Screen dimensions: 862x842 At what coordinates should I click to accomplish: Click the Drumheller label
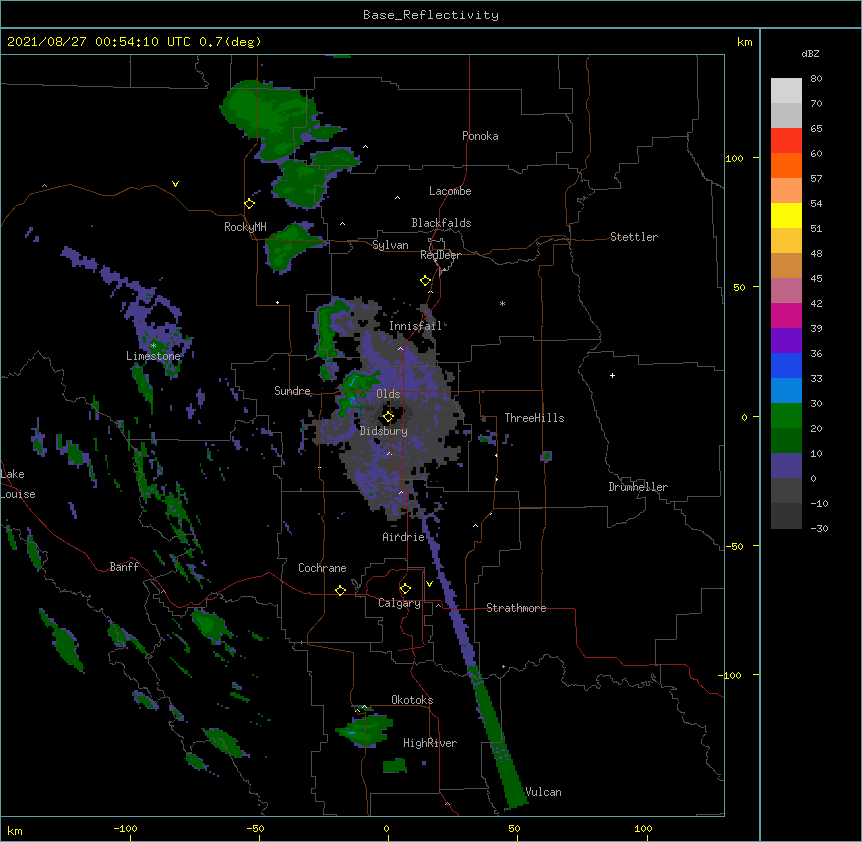pyautogui.click(x=638, y=487)
